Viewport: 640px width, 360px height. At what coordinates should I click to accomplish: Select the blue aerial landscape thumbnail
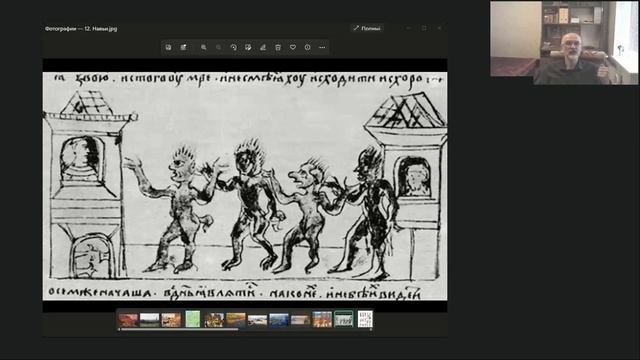[x=279, y=320]
